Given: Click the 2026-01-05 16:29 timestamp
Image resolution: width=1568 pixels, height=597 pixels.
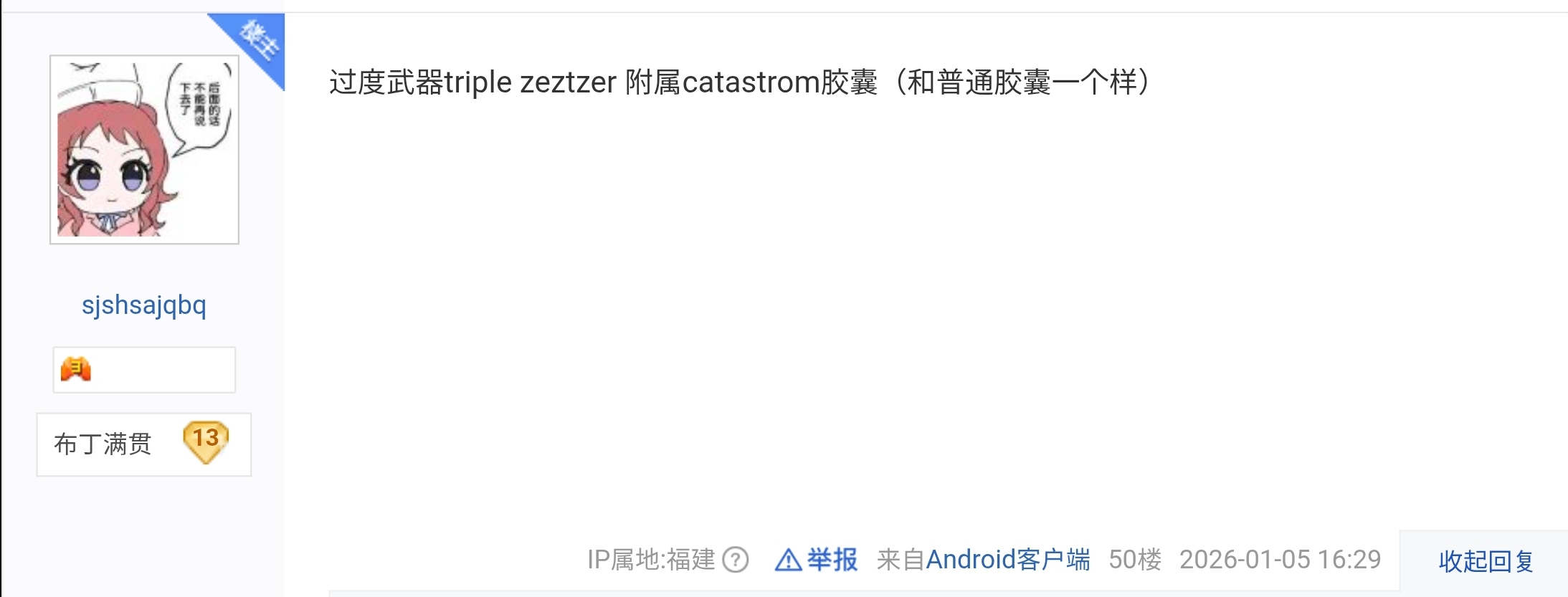Looking at the screenshot, I should [1280, 560].
